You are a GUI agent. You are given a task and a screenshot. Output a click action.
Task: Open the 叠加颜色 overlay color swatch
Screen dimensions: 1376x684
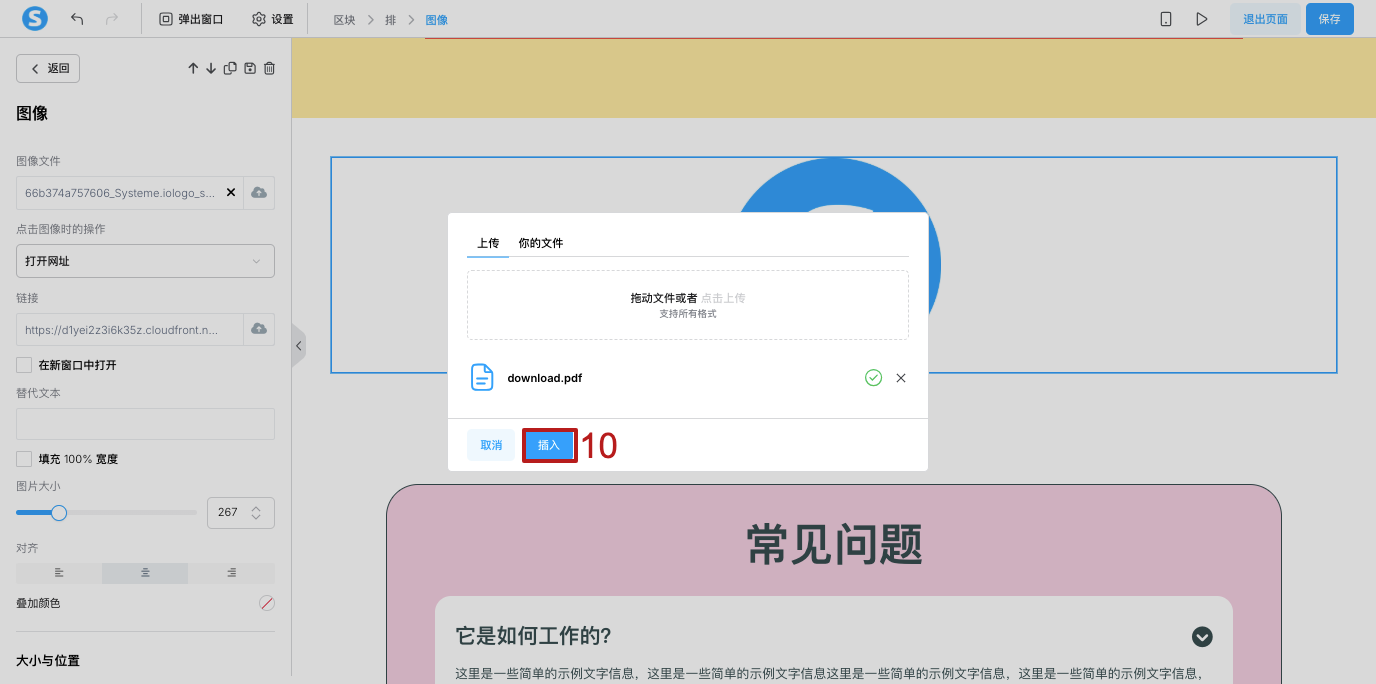coord(267,603)
